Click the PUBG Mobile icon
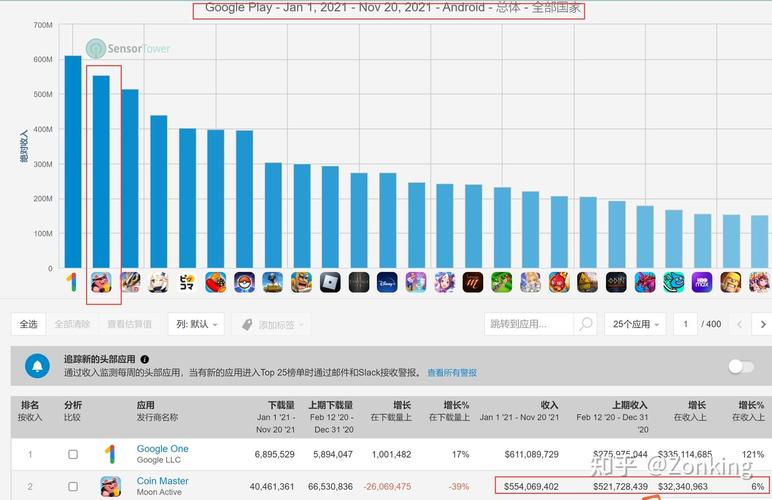Image resolution: width=772 pixels, height=500 pixels. pos(273,282)
